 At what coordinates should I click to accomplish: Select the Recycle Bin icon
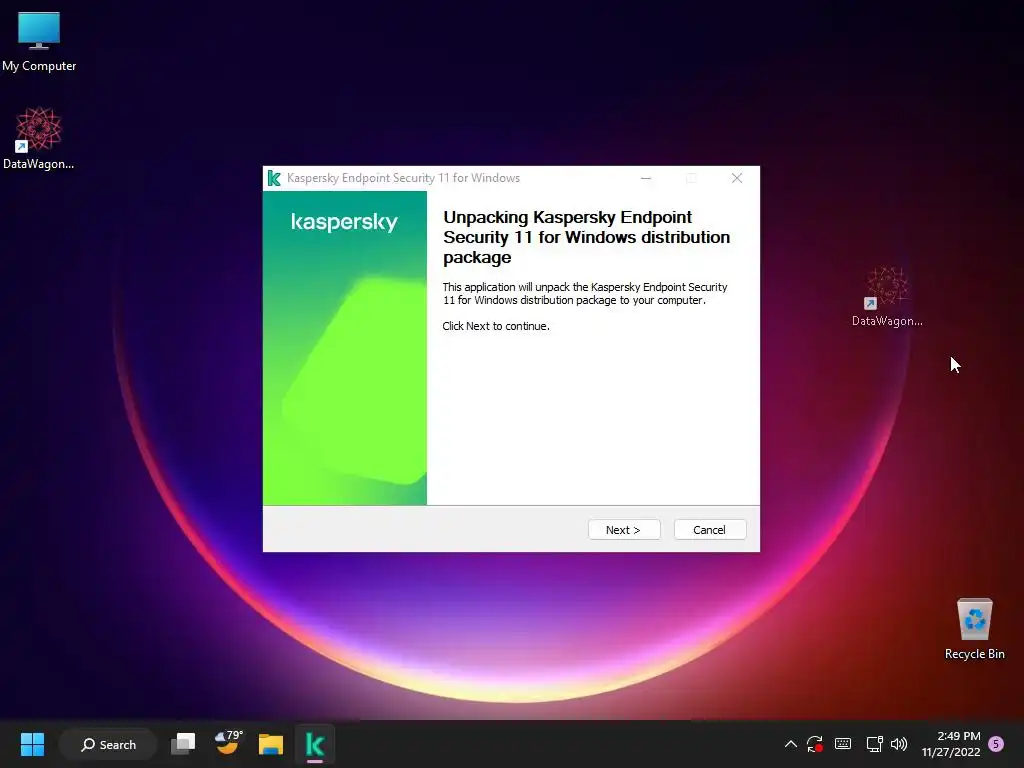(x=974, y=630)
